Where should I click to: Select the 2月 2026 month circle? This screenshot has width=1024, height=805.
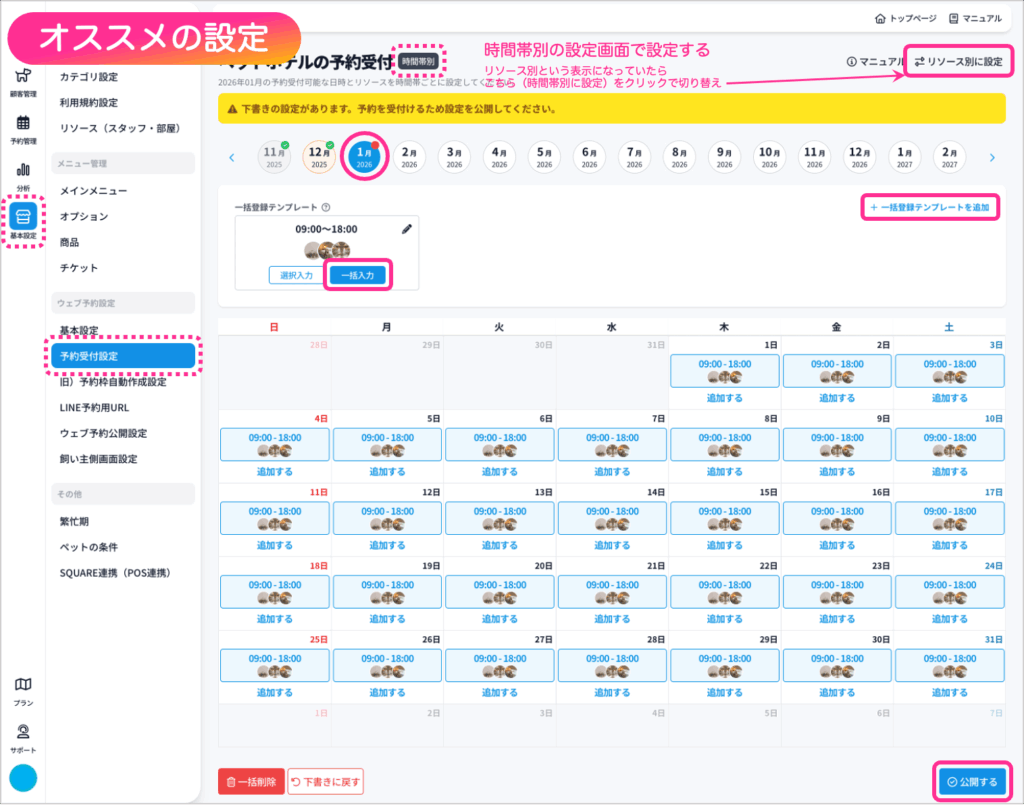point(409,157)
